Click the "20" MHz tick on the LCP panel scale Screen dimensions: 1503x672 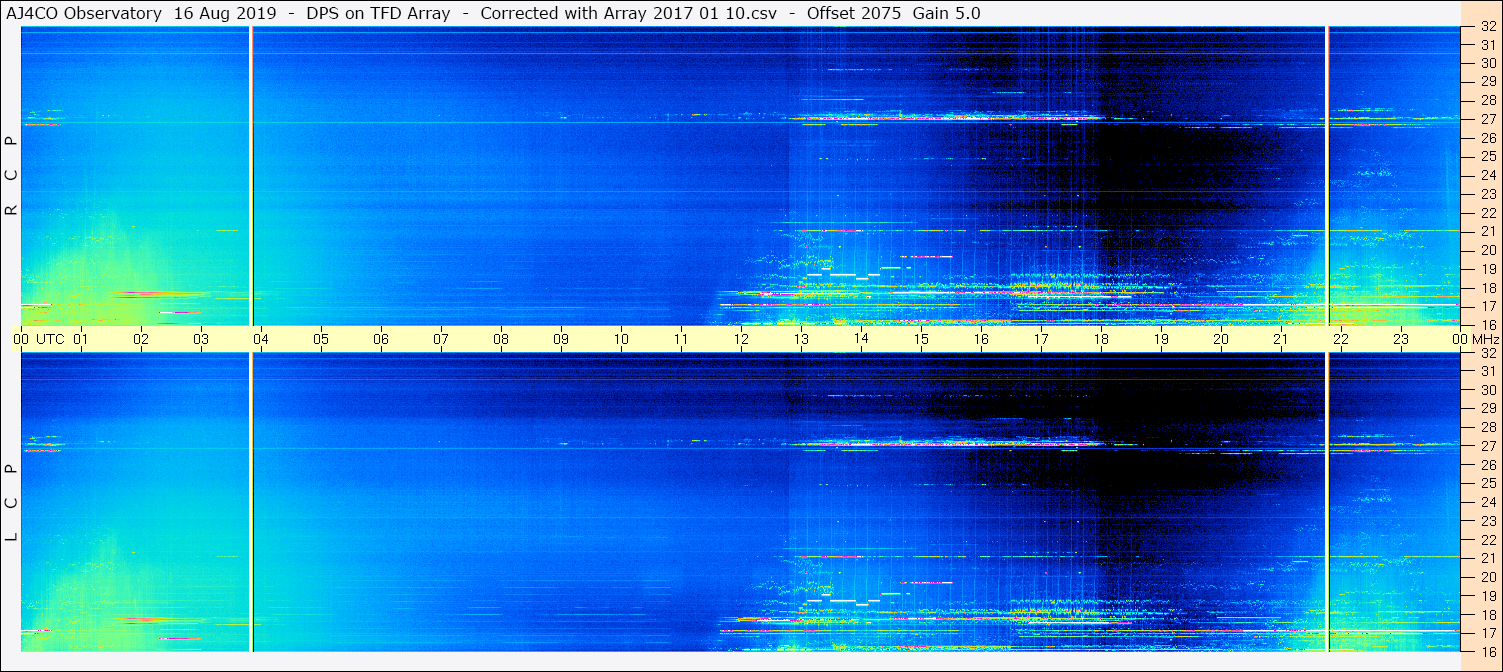coord(1487,577)
